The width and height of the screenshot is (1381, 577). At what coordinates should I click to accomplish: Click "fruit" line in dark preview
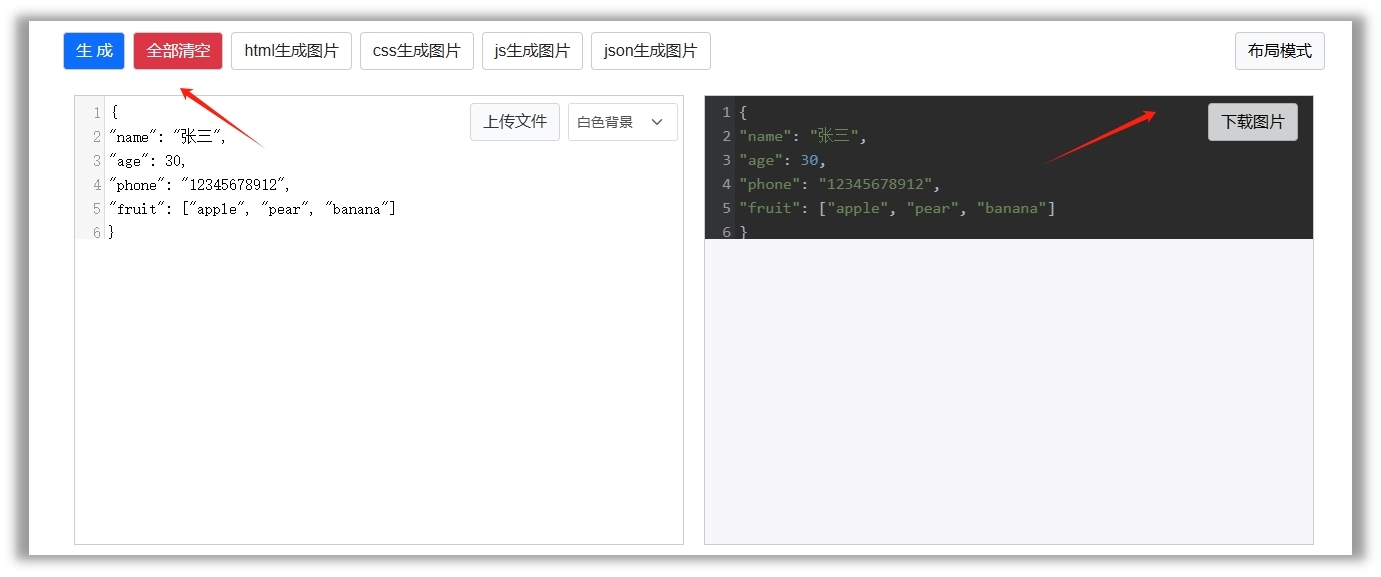pyautogui.click(x=897, y=208)
